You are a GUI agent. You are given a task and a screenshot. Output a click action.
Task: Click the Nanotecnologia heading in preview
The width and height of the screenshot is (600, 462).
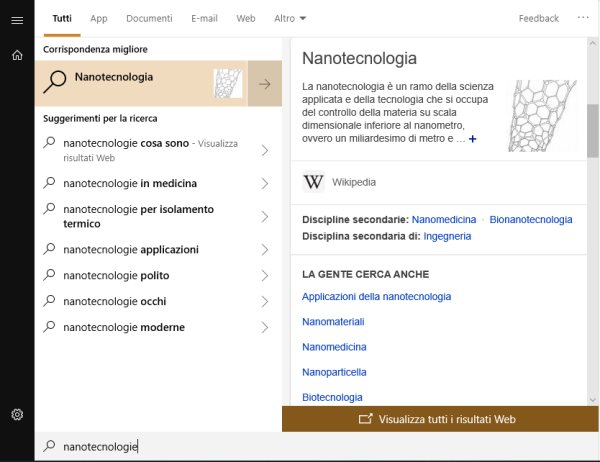(359, 59)
